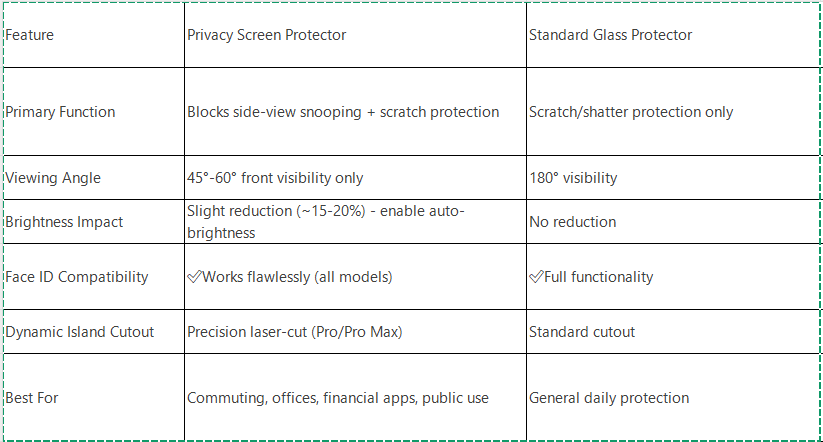Click Precision laser-cut (Pro/Pro Max) cell

[355, 332]
